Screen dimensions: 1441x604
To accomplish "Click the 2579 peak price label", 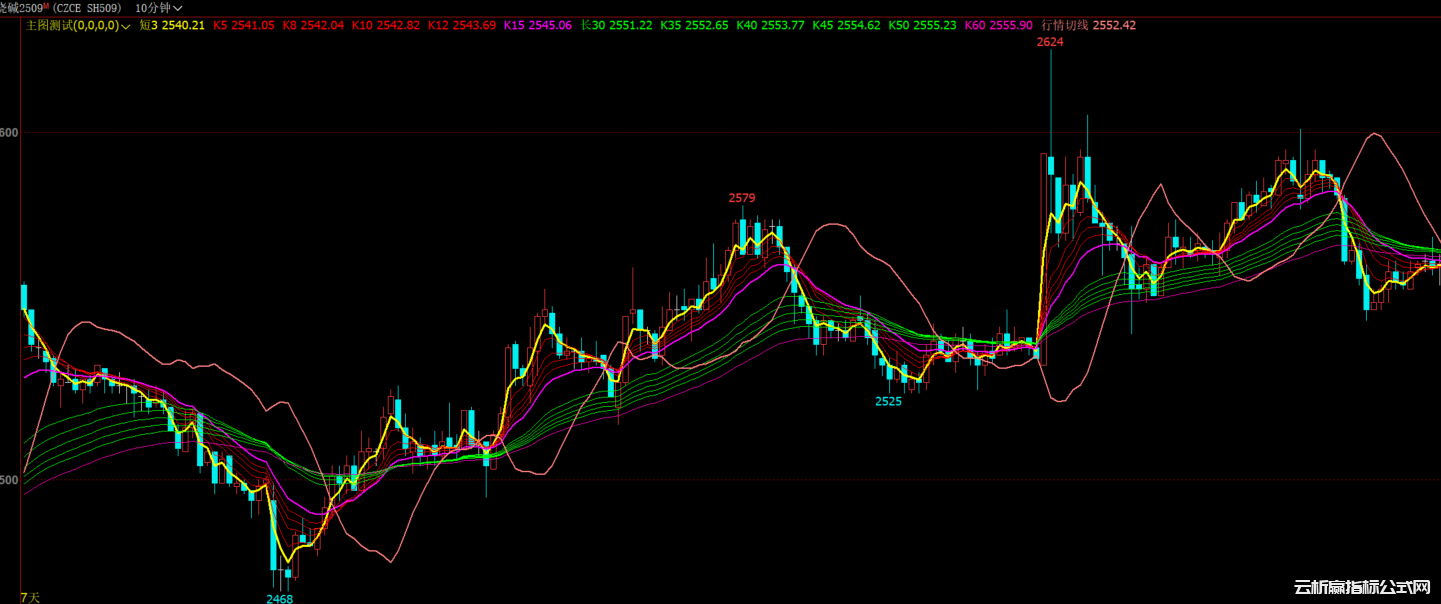I will pos(742,198).
